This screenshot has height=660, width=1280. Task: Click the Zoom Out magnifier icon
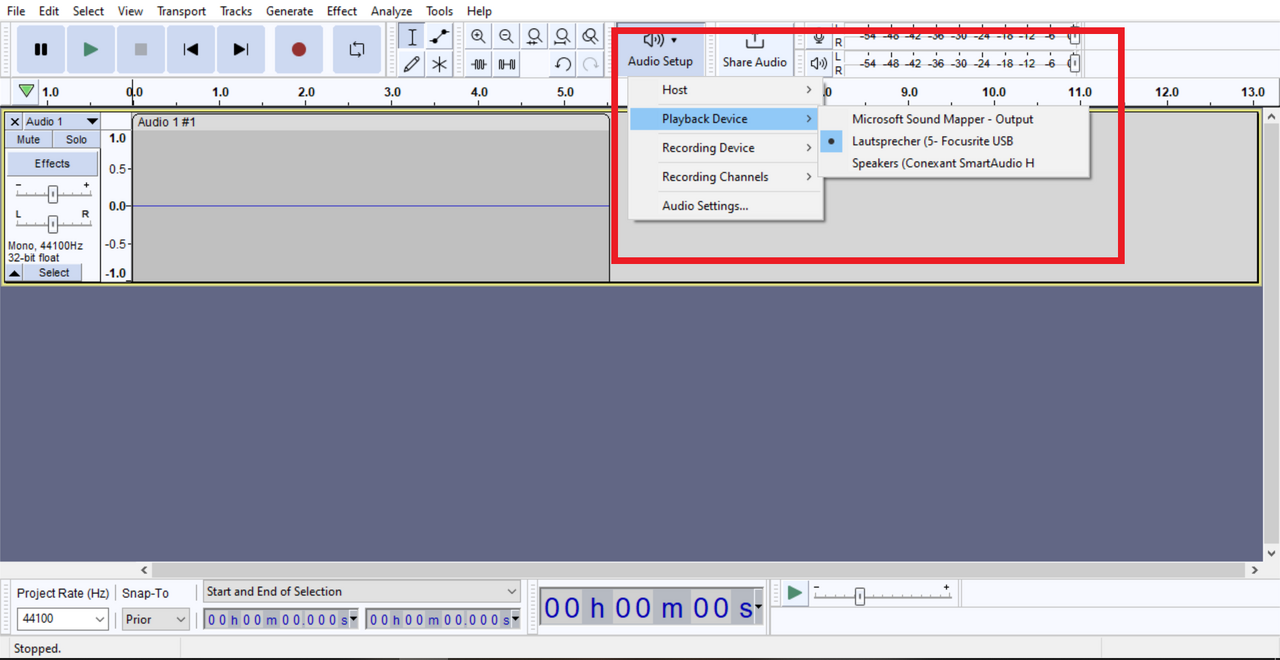click(x=507, y=37)
